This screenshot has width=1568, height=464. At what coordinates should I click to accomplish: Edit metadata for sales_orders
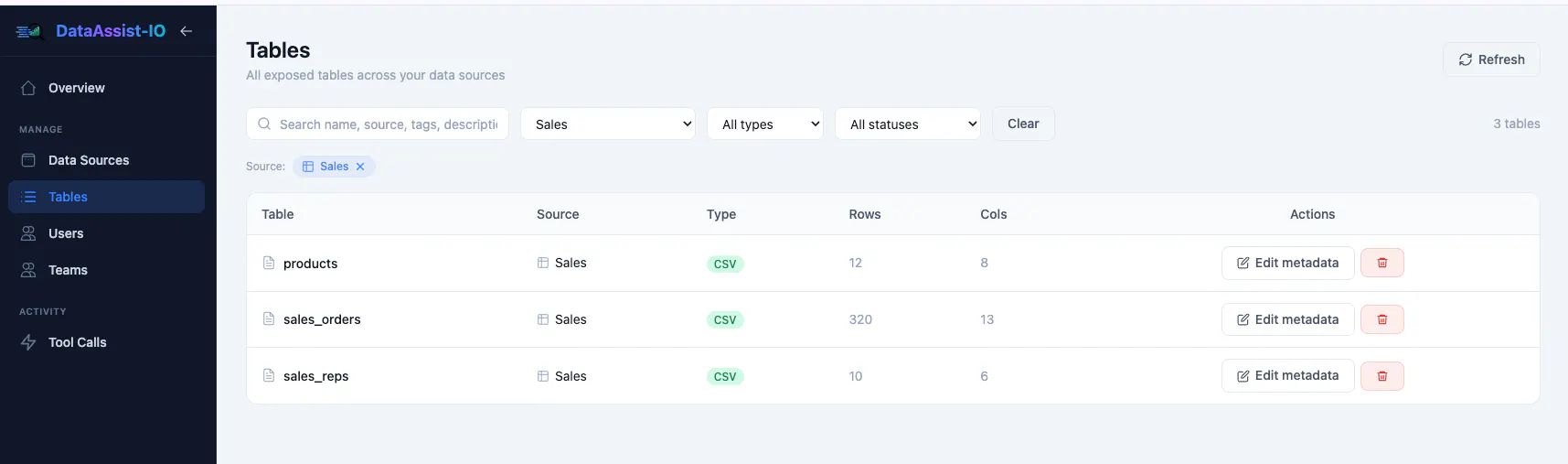click(1287, 319)
